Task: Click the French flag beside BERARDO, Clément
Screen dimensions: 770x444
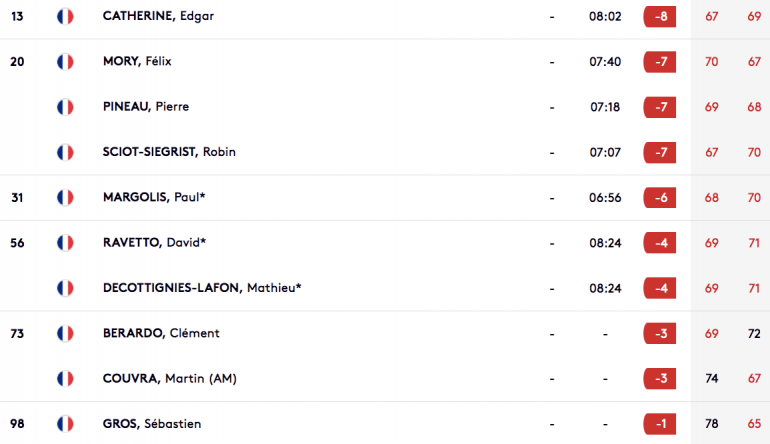Action: tap(65, 333)
